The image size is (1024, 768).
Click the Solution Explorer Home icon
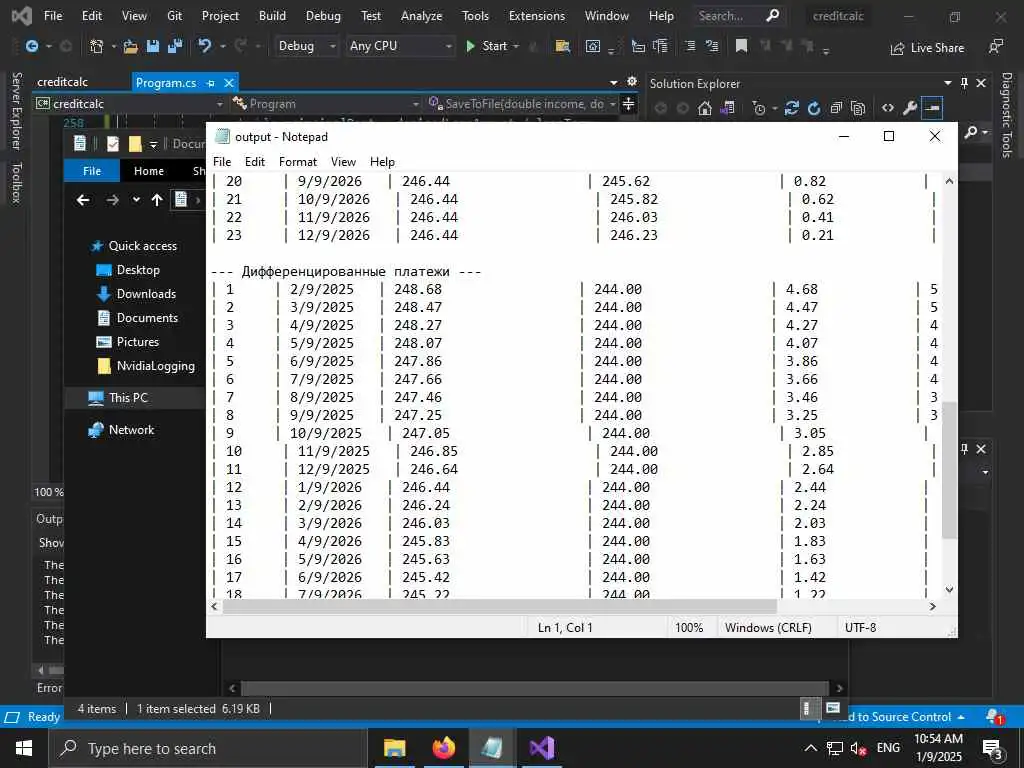[704, 108]
